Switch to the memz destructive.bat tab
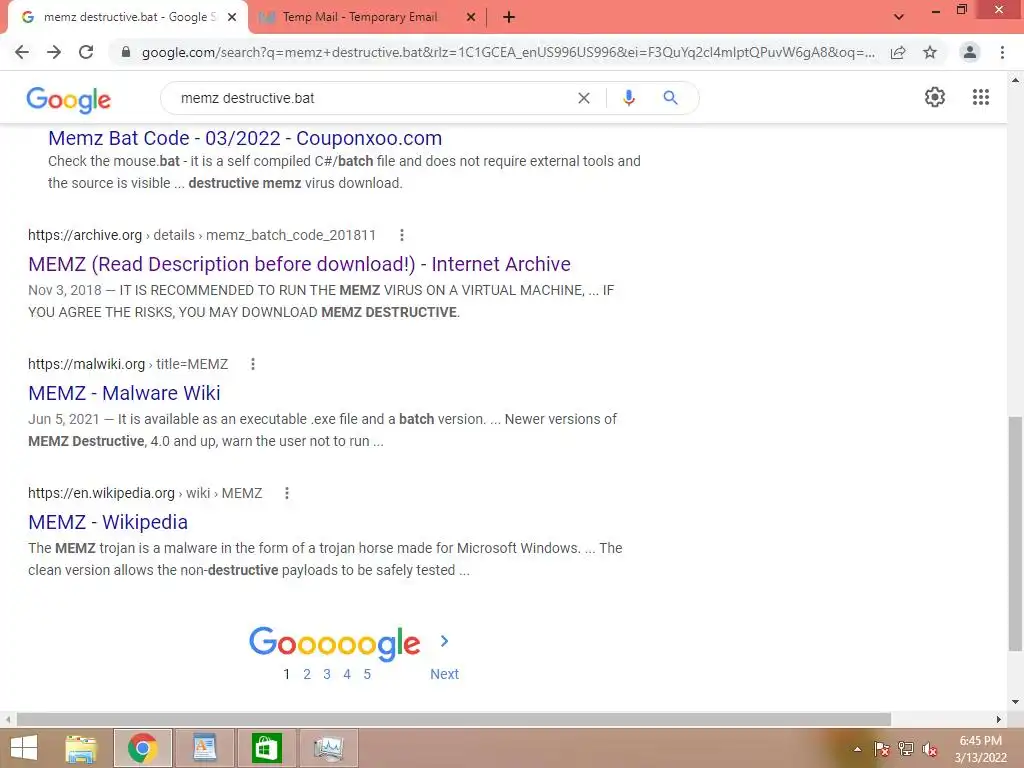Screen dimensions: 1024x768 coord(128,17)
